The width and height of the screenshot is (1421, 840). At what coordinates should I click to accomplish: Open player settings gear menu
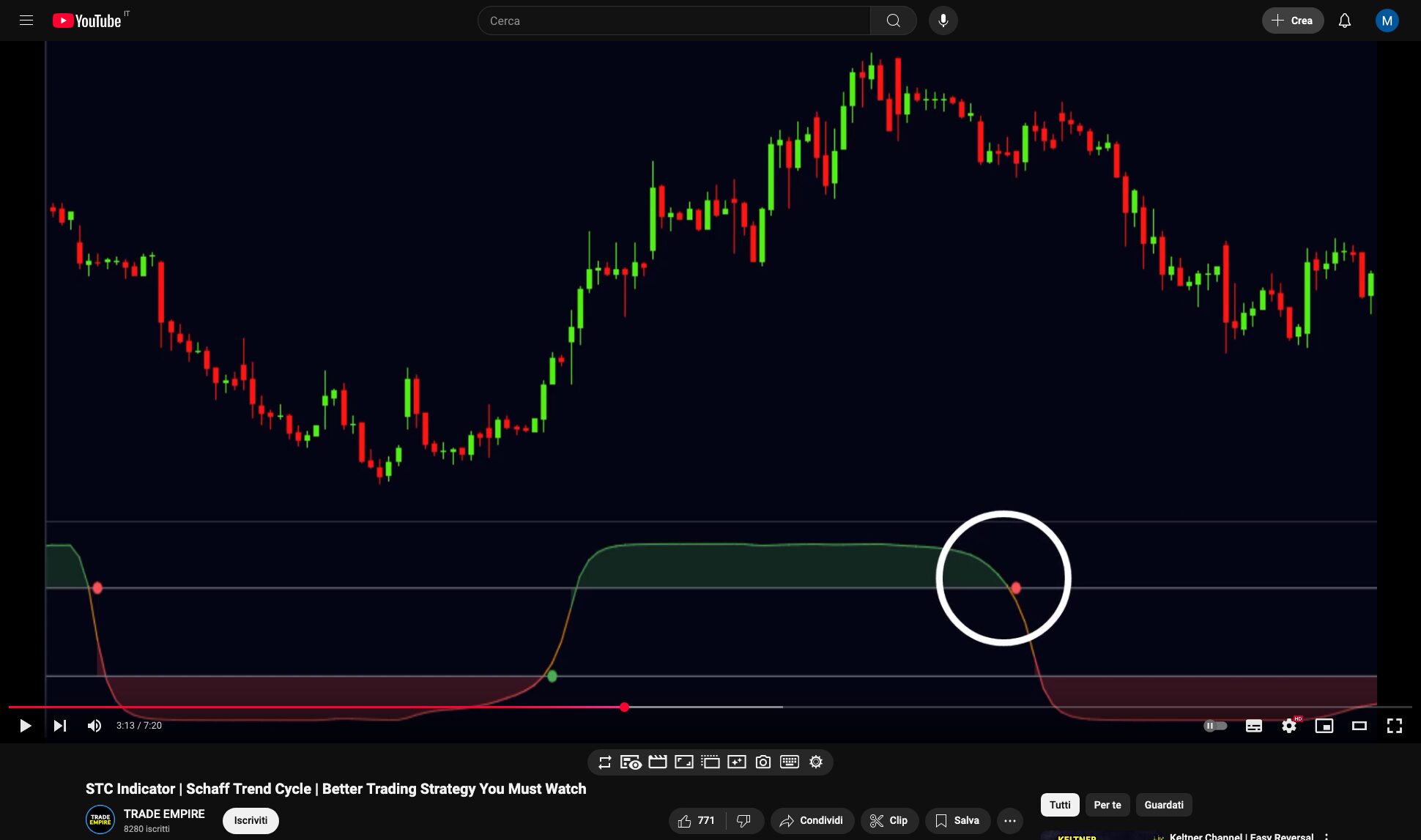tap(1288, 726)
